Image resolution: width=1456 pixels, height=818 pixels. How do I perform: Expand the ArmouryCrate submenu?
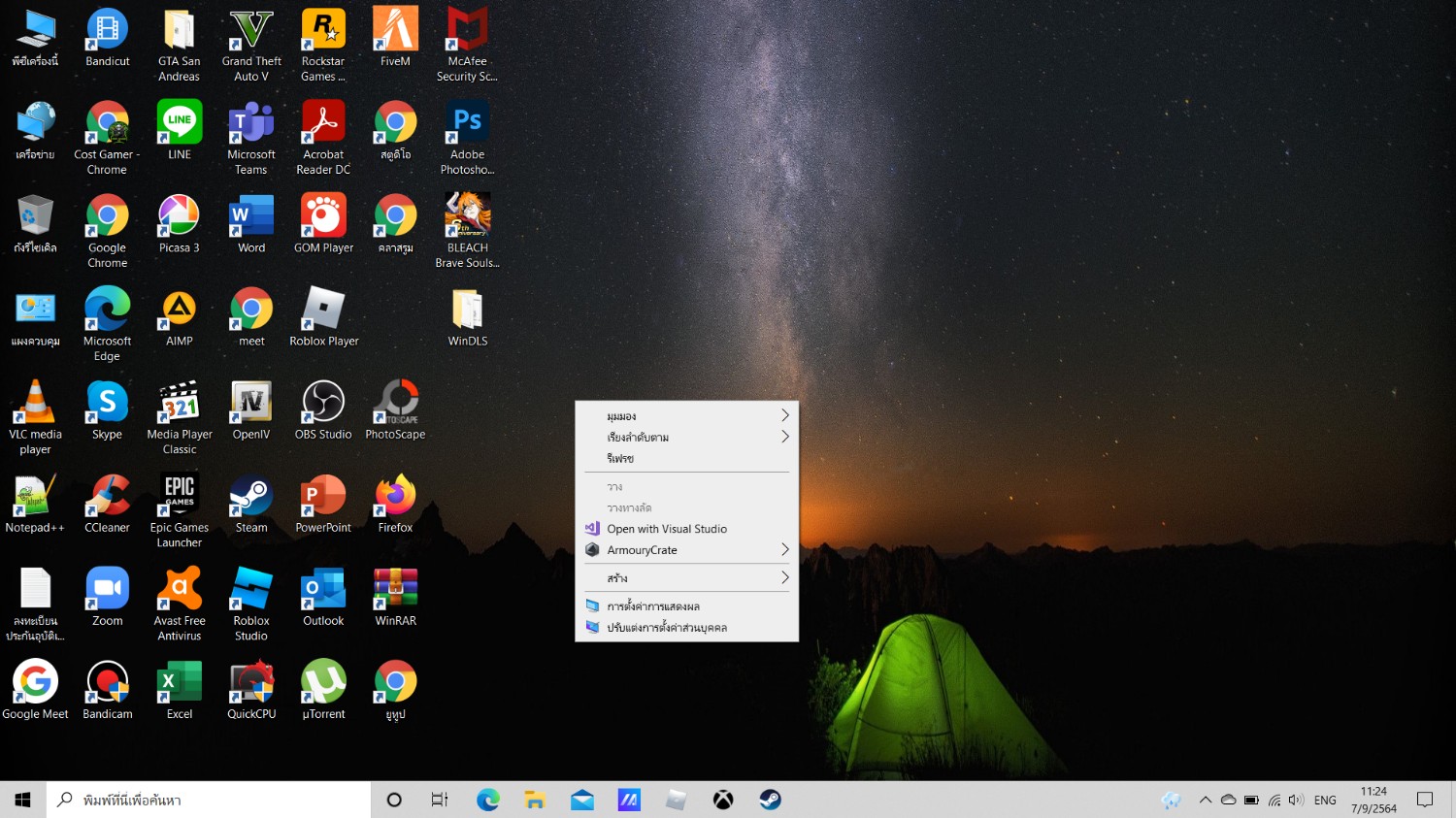click(x=687, y=550)
